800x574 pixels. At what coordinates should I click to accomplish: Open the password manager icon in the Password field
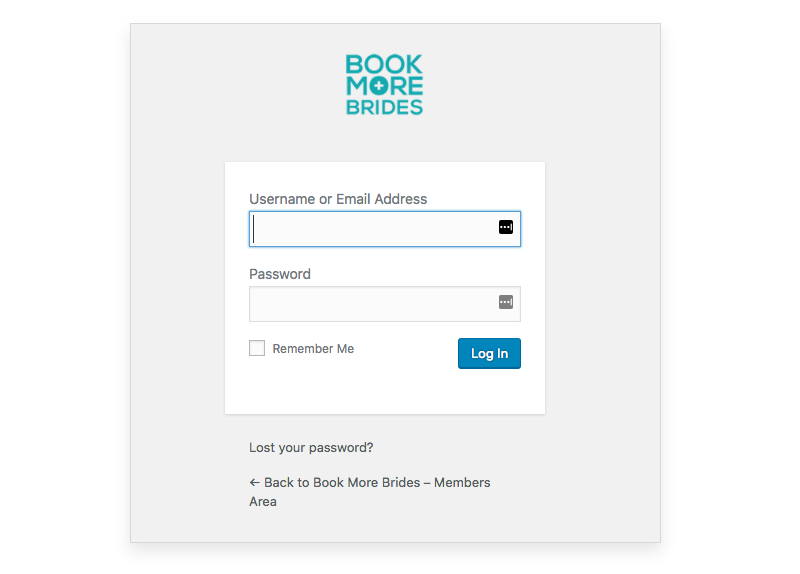pyautogui.click(x=506, y=302)
